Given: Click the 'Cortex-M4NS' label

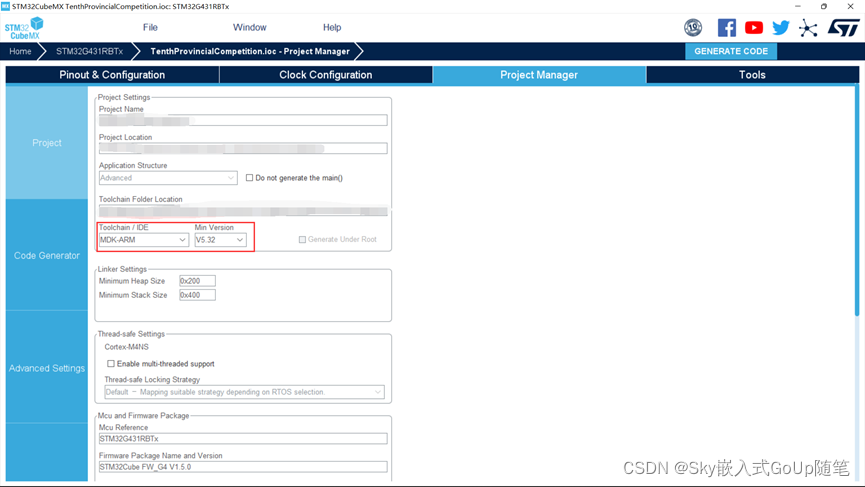Looking at the screenshot, I should [126, 347].
